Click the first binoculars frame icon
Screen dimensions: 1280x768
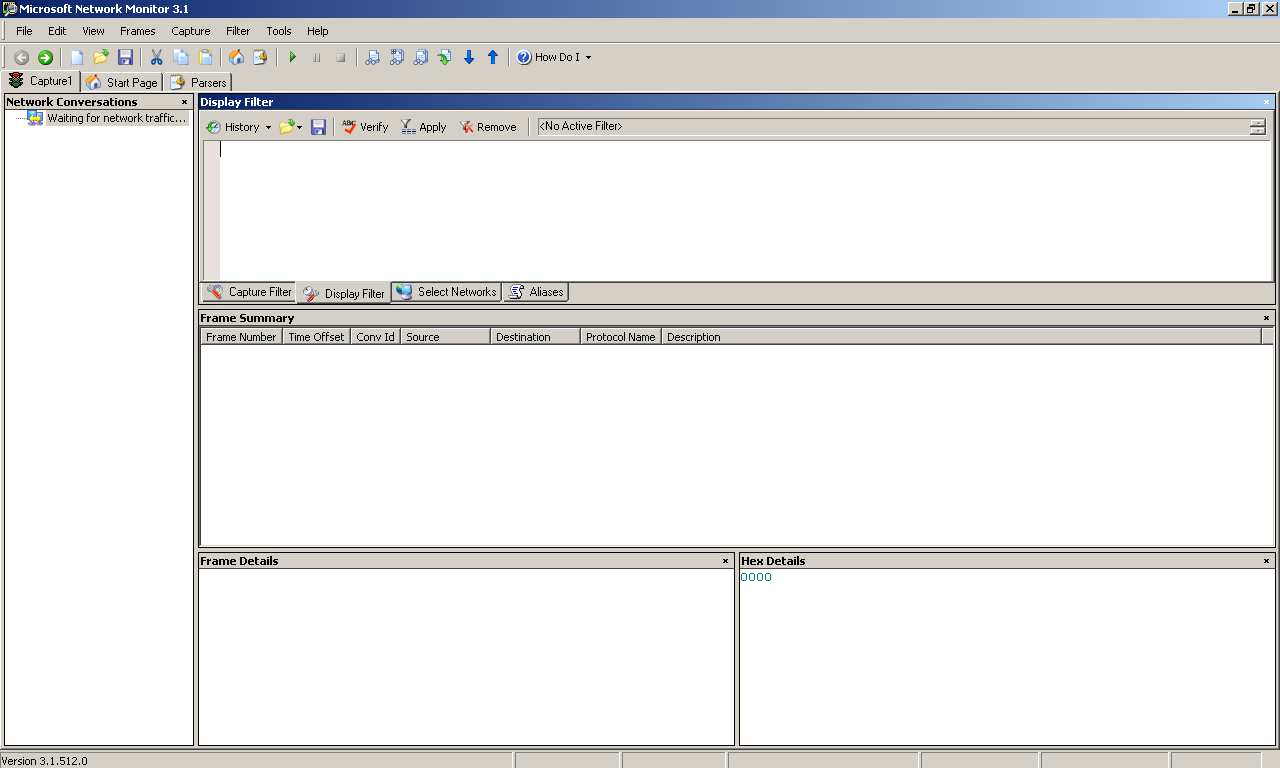[373, 58]
